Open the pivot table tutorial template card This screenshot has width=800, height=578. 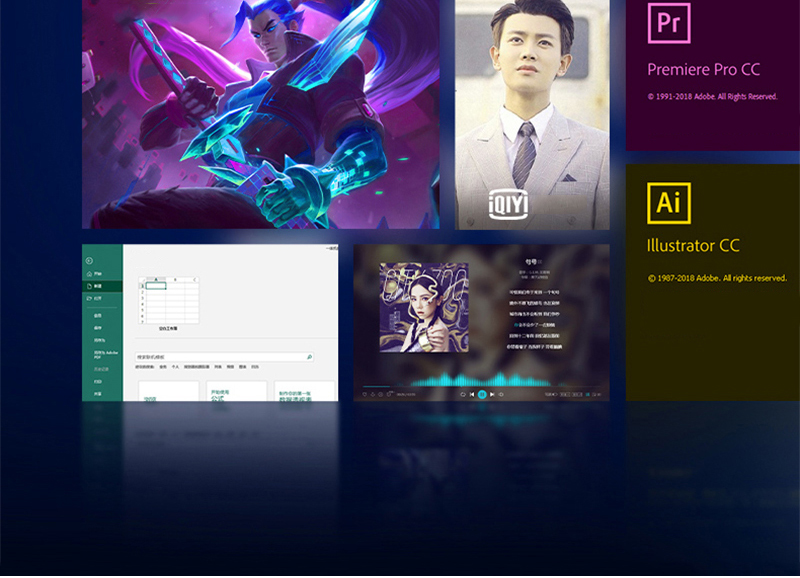click(304, 391)
